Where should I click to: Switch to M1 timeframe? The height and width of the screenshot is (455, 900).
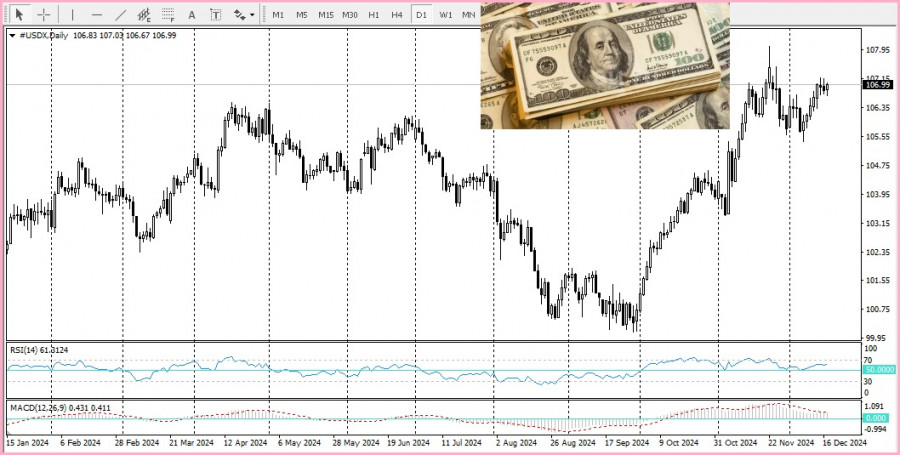point(278,15)
